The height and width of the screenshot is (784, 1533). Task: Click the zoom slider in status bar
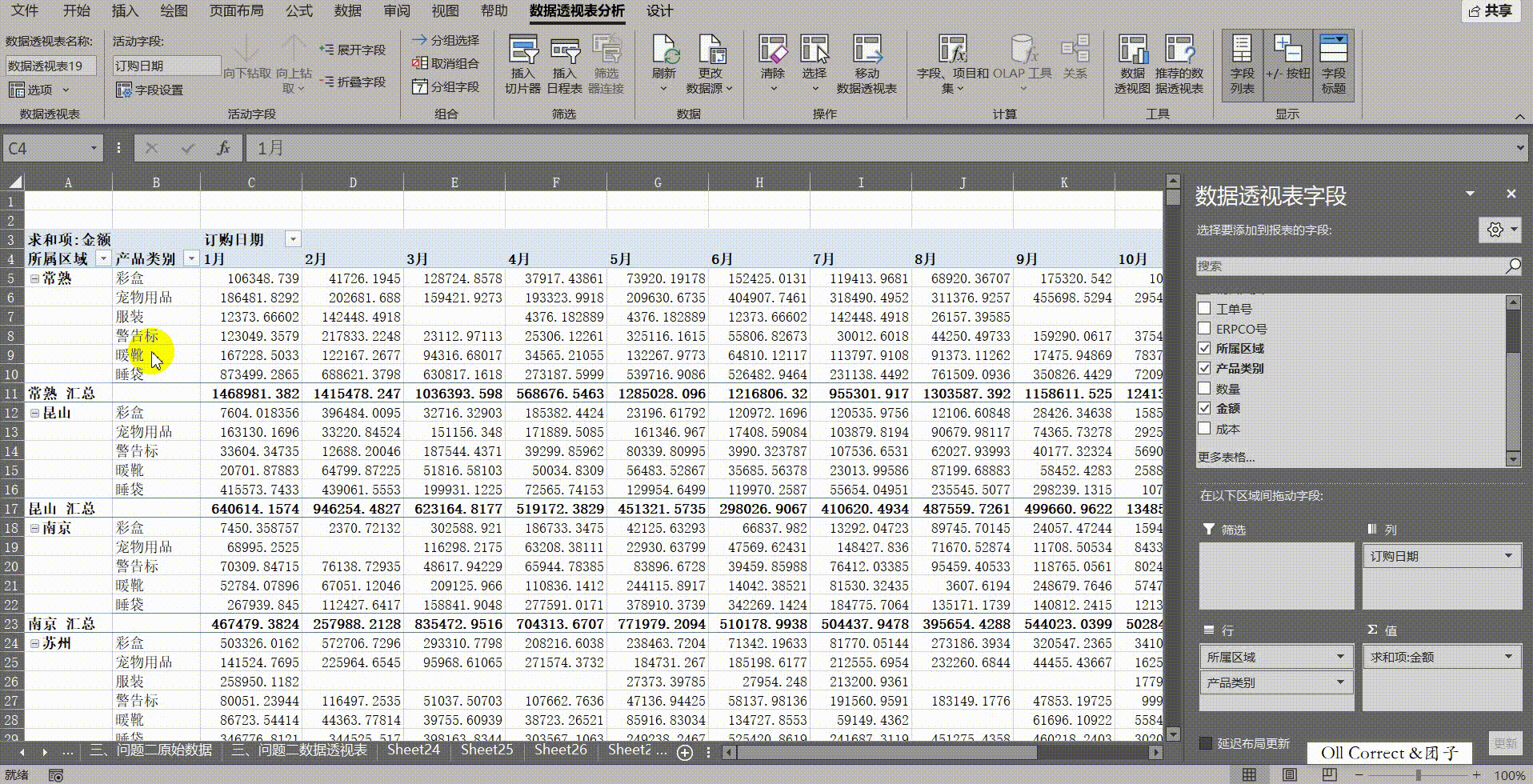(x=1418, y=774)
